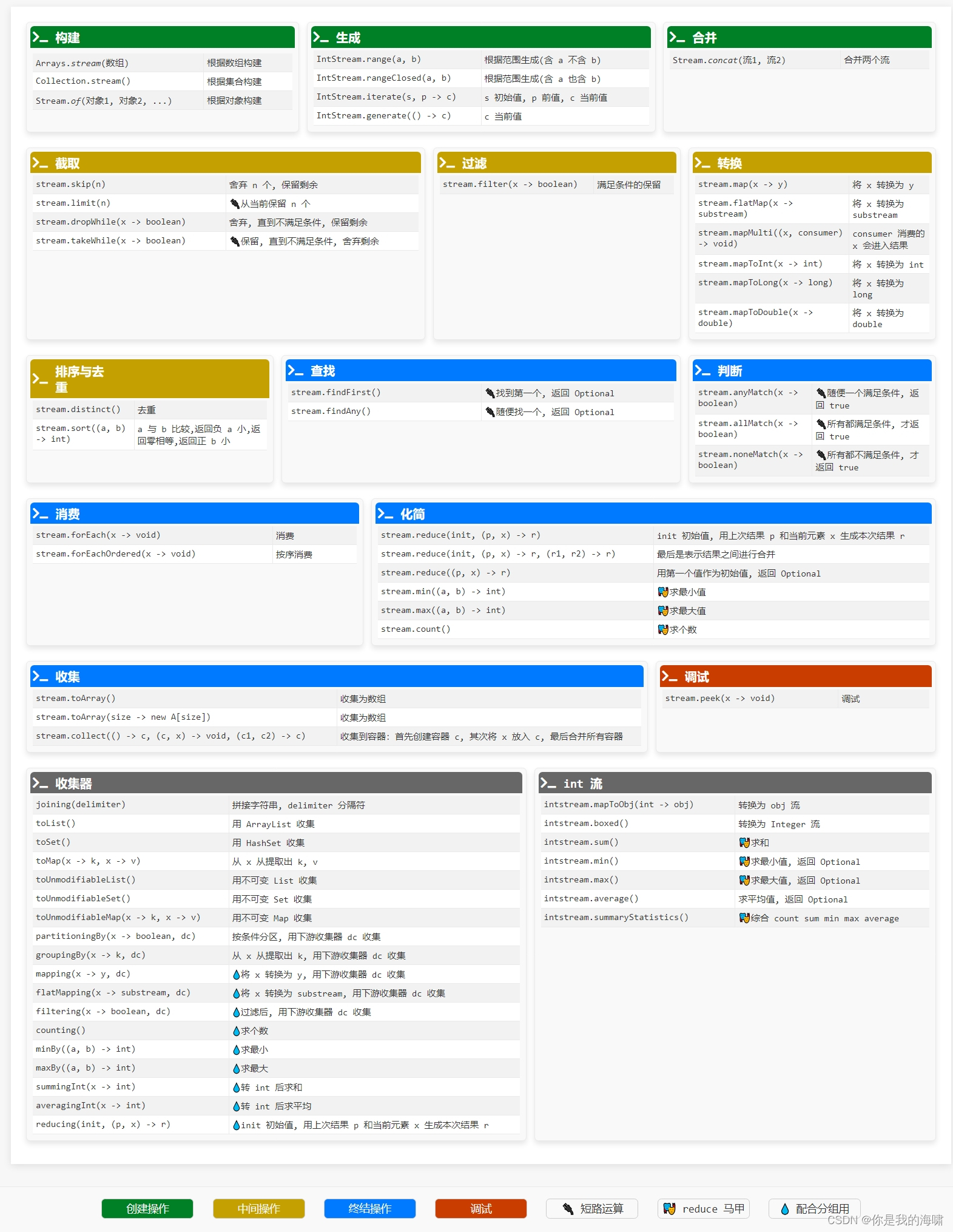Click the short-circuit icon in findFirst row

pyautogui.click(x=490, y=393)
